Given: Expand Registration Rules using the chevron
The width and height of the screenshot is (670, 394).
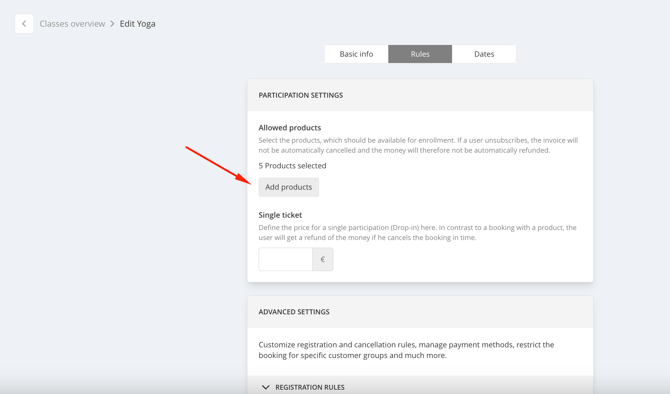Looking at the screenshot, I should (x=265, y=387).
